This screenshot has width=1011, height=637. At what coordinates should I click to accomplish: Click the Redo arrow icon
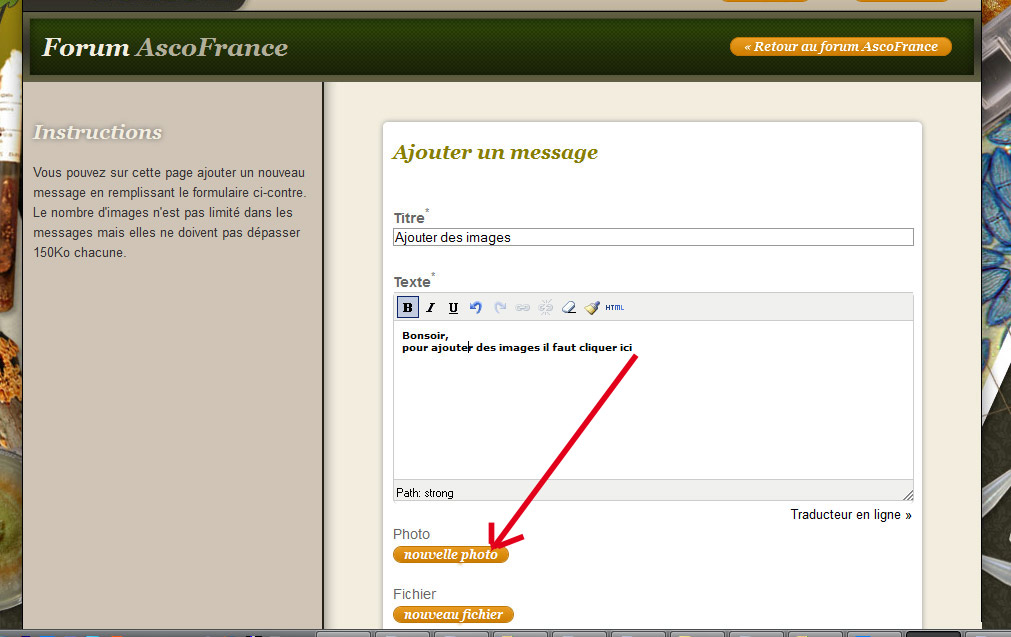pyautogui.click(x=500, y=308)
